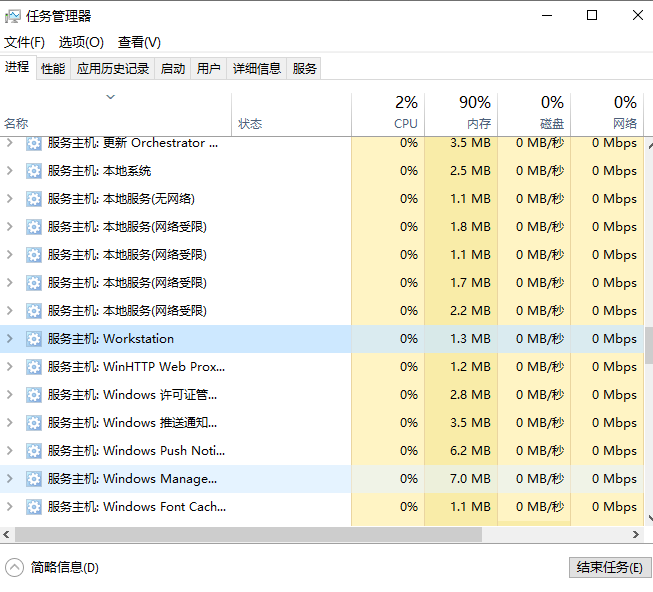This screenshot has width=653, height=592.
Task: Click gear icon of 服务主机: Workstation row
Action: (34, 339)
